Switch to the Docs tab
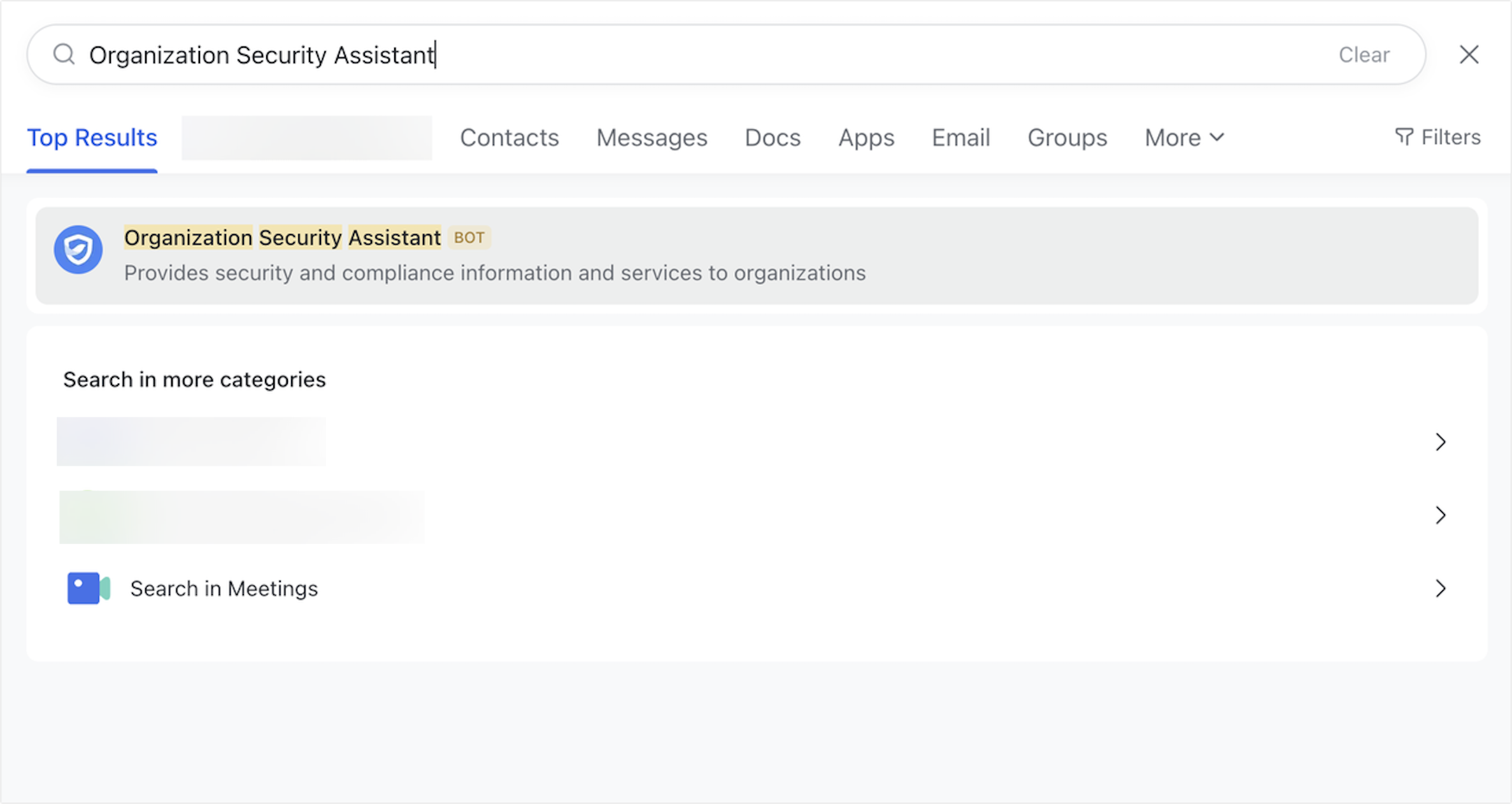Image resolution: width=1512 pixels, height=804 pixels. tap(773, 137)
